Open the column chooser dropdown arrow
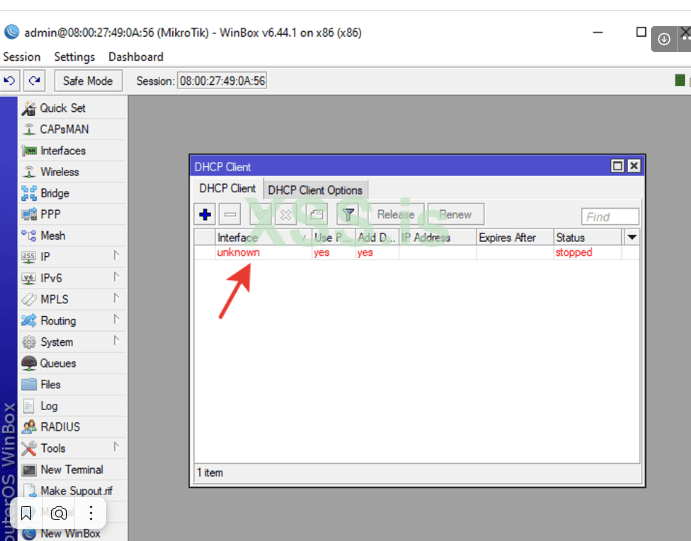This screenshot has width=691, height=541. tap(632, 237)
